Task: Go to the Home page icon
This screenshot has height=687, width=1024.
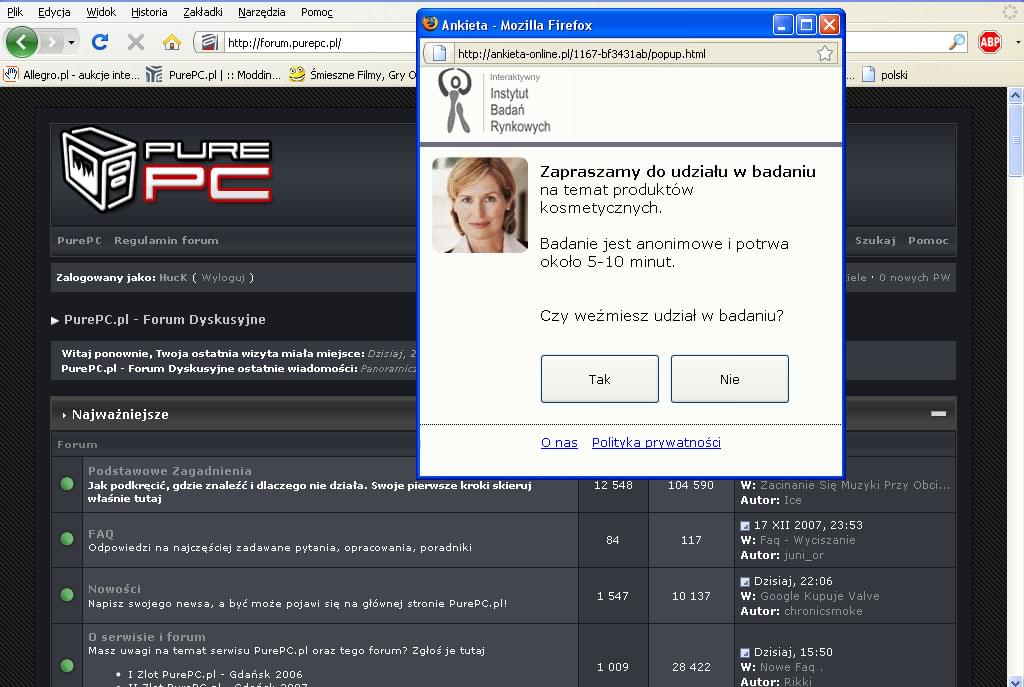Action: coord(172,42)
